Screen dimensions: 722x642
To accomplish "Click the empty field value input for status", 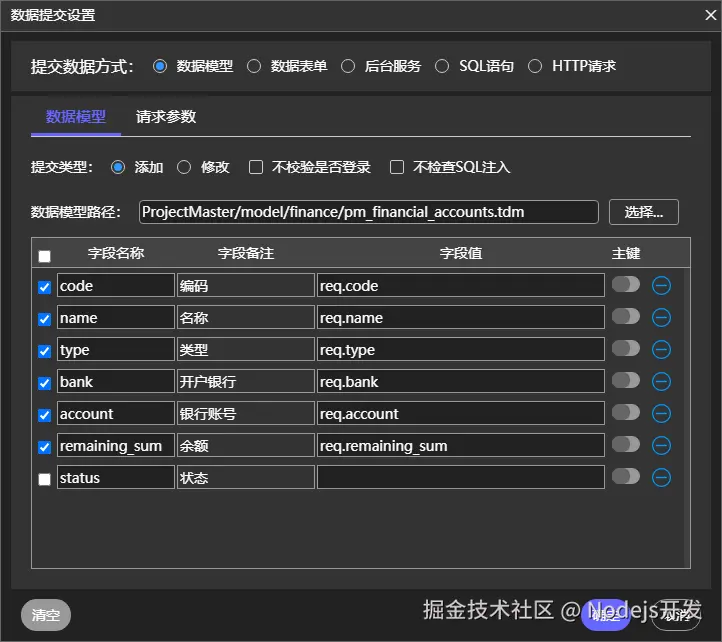I will 461,478.
